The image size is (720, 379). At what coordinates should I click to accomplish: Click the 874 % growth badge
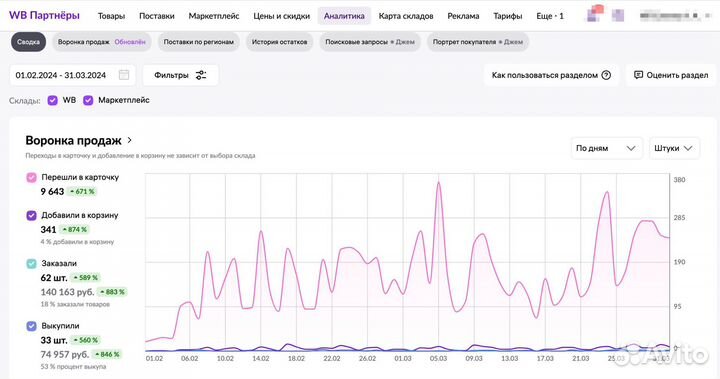(74, 230)
